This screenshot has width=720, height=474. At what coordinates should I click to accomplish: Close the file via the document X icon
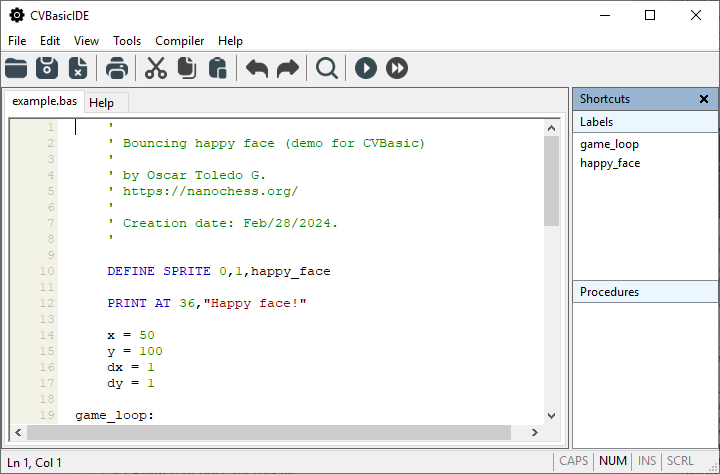click(78, 68)
